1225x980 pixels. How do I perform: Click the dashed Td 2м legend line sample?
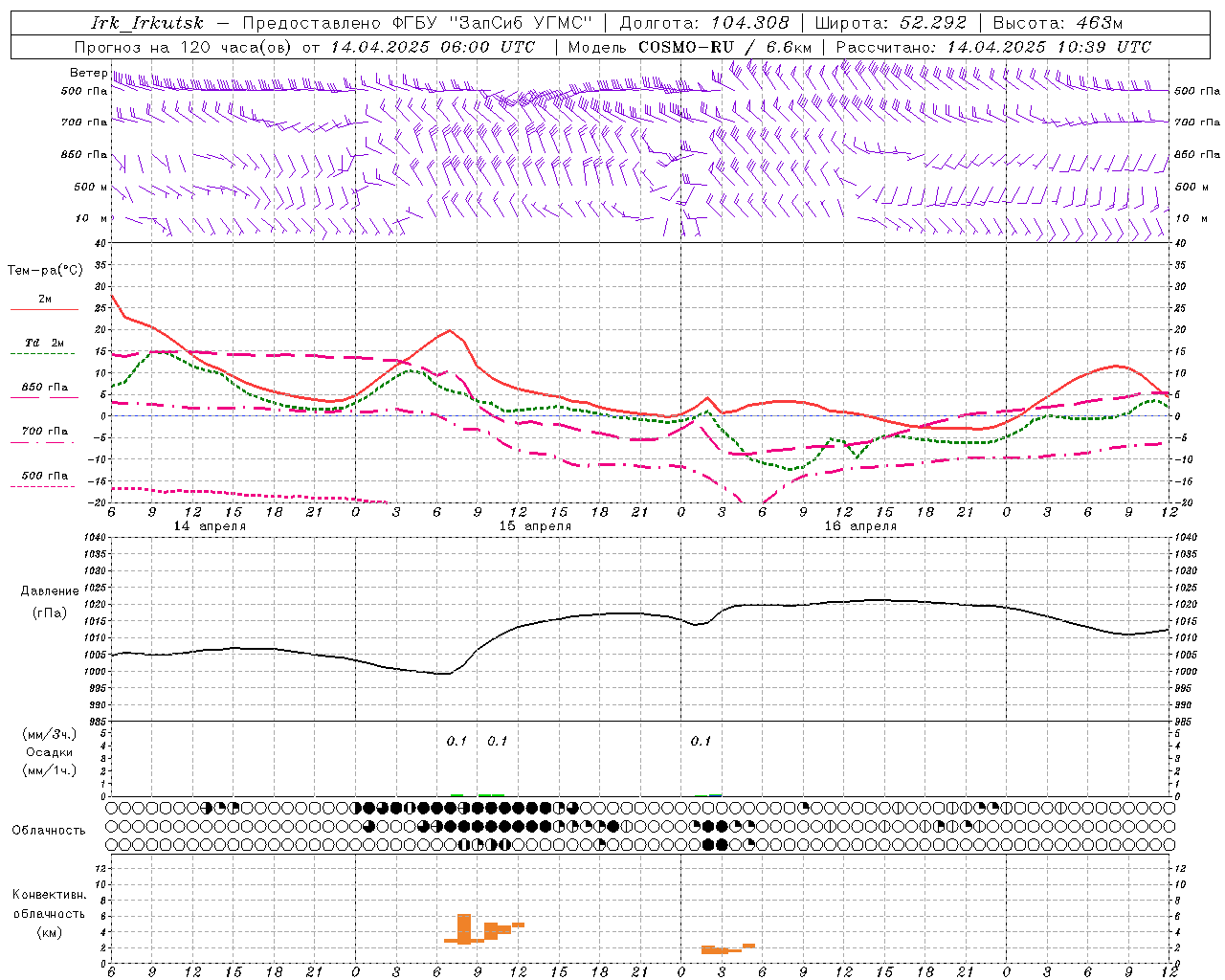click(42, 354)
